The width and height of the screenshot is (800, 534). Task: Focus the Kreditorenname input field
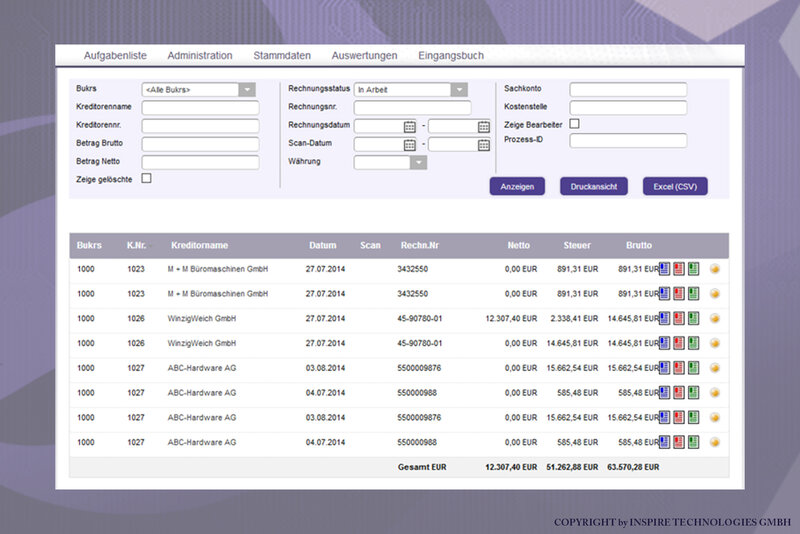(x=201, y=108)
